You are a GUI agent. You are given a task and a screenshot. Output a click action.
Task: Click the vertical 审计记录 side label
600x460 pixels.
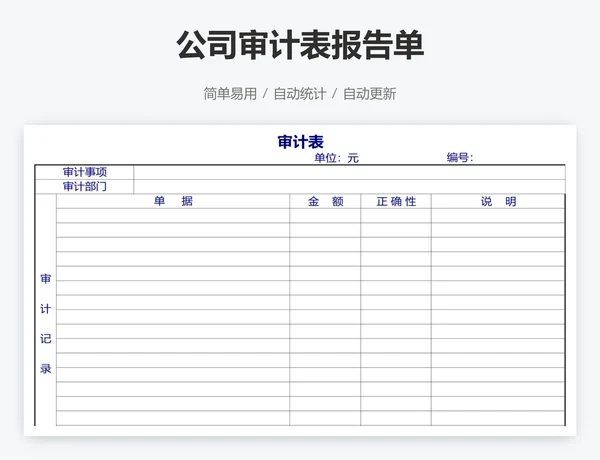(x=46, y=323)
